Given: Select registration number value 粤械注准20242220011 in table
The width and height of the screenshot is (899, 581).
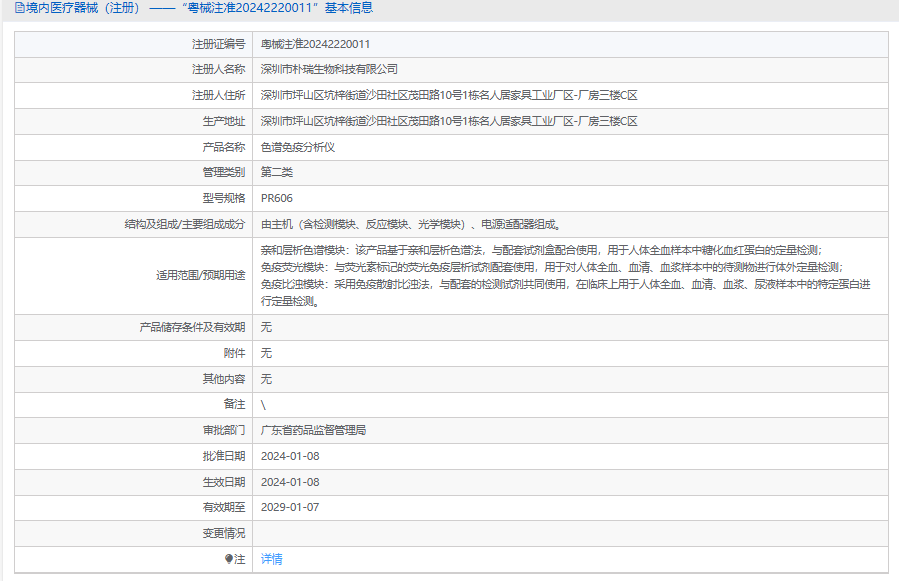Looking at the screenshot, I should pos(315,44).
